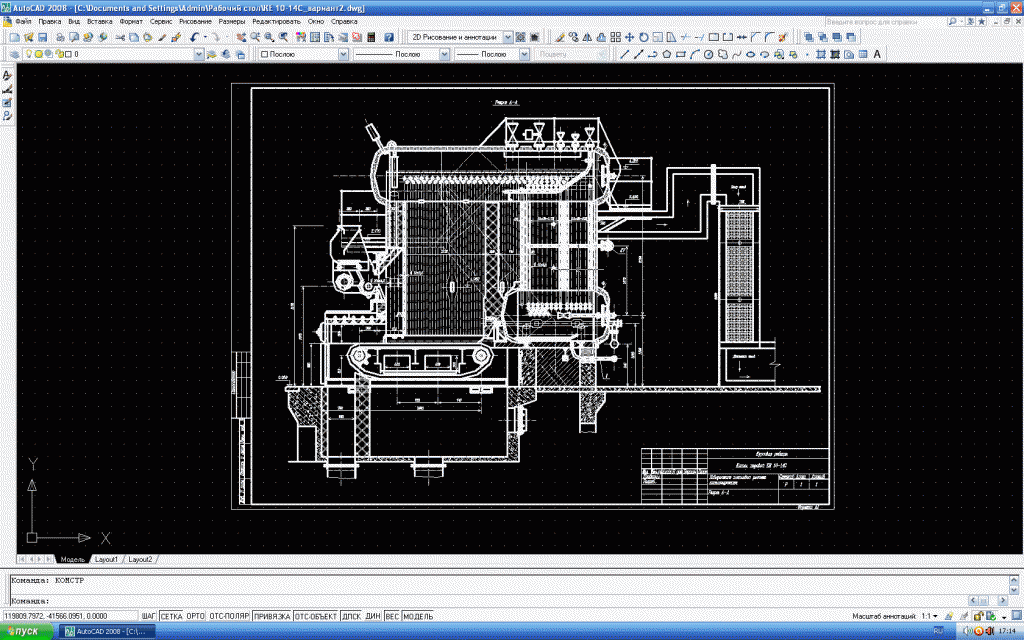Open the lineweight 'Послою' dropdown

tap(524, 54)
